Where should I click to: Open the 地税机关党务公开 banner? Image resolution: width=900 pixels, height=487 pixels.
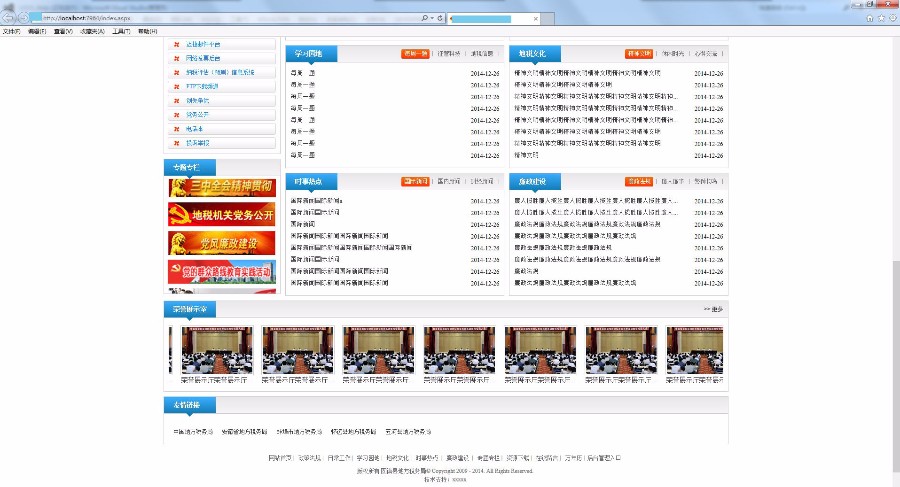coord(222,214)
